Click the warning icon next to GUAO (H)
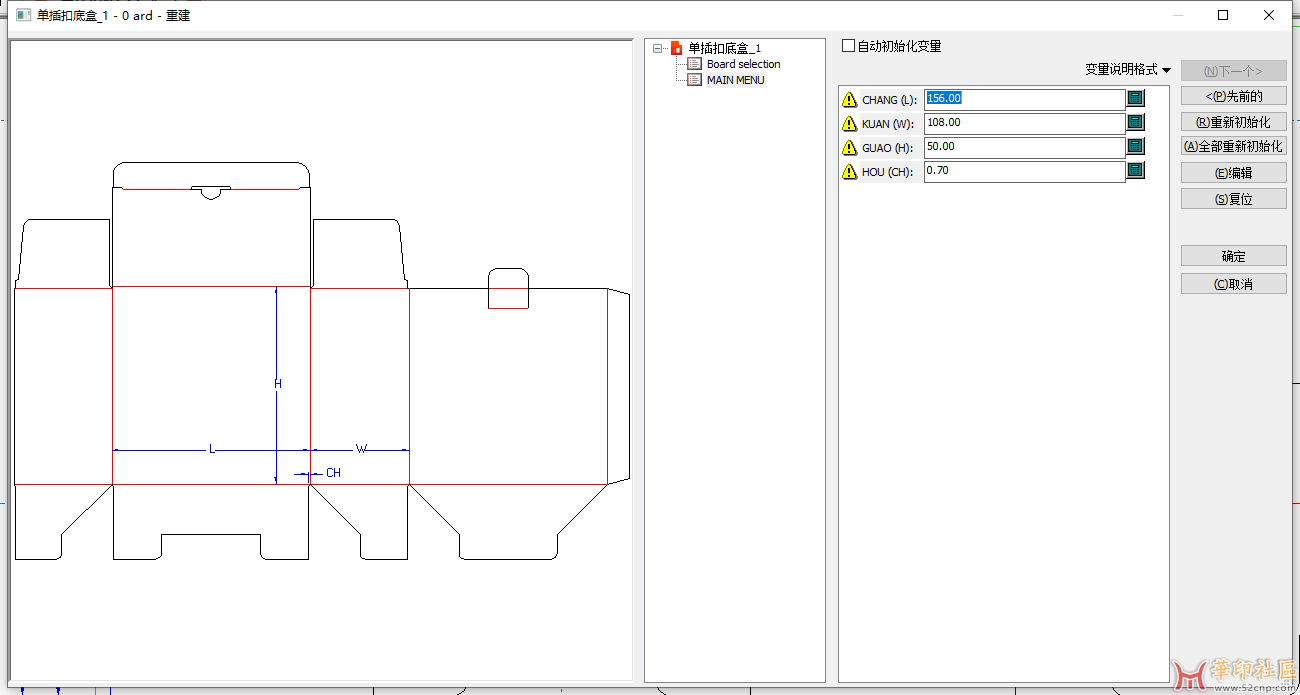This screenshot has height=695, width=1300. point(849,147)
